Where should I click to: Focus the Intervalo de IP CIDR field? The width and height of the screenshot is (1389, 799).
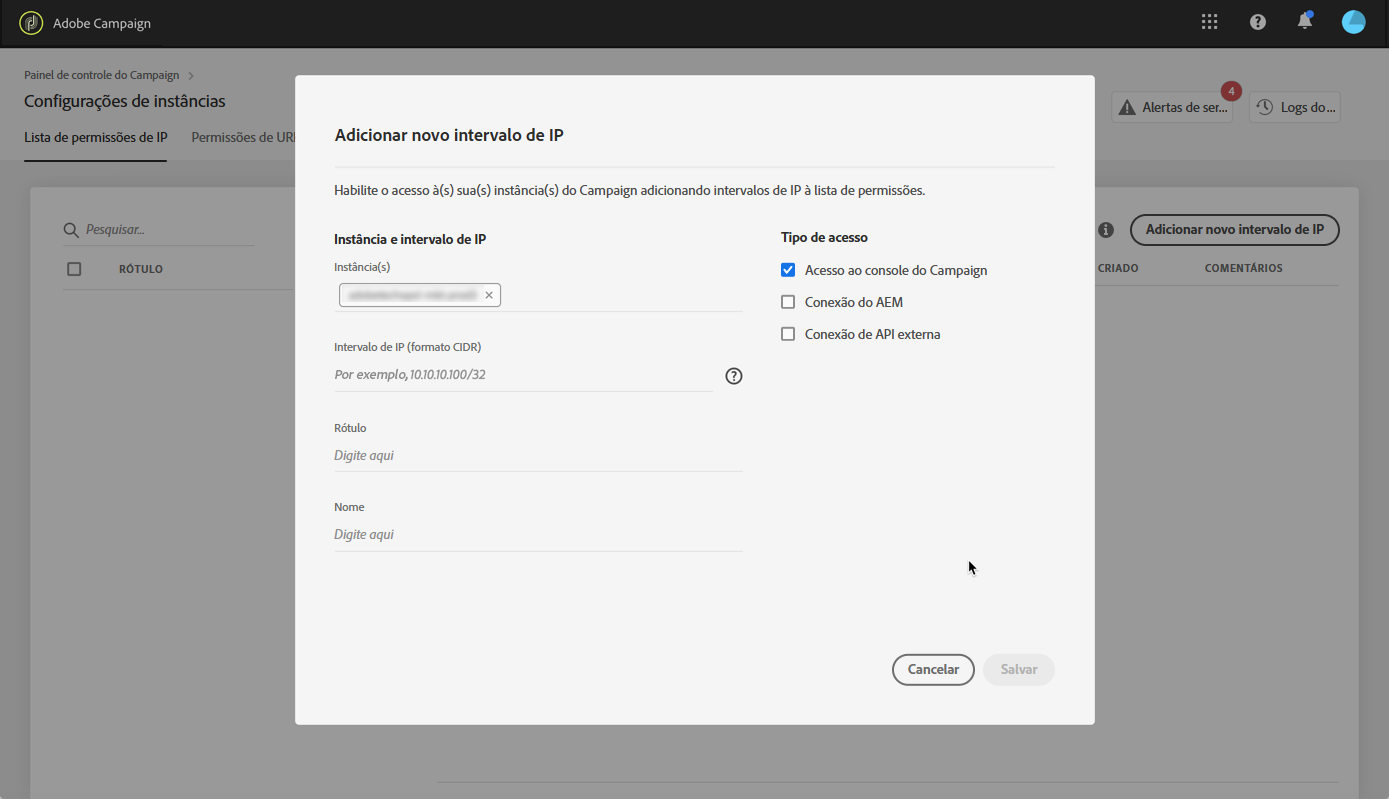pyautogui.click(x=523, y=375)
